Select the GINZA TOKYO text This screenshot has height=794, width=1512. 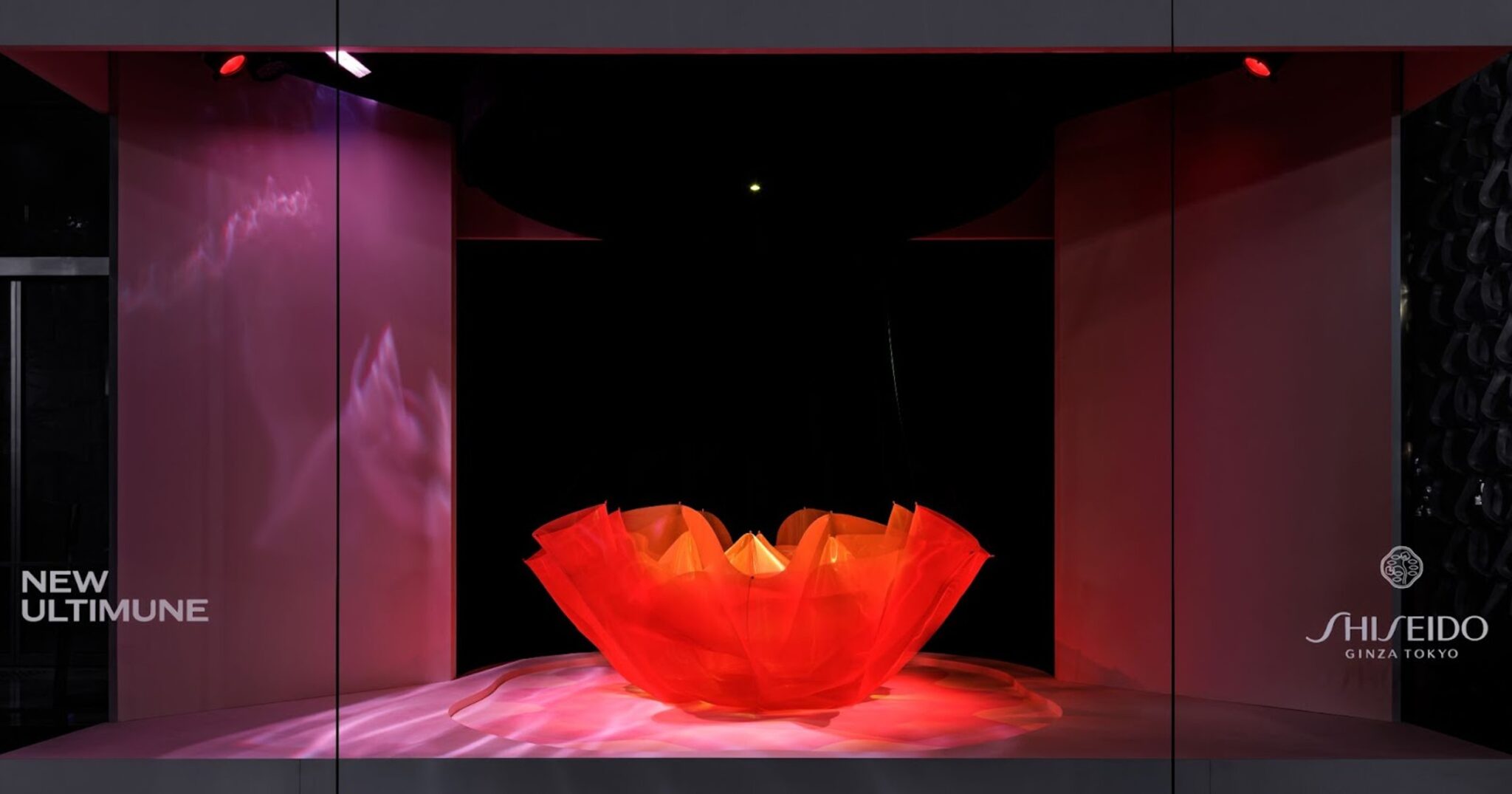(x=1401, y=654)
